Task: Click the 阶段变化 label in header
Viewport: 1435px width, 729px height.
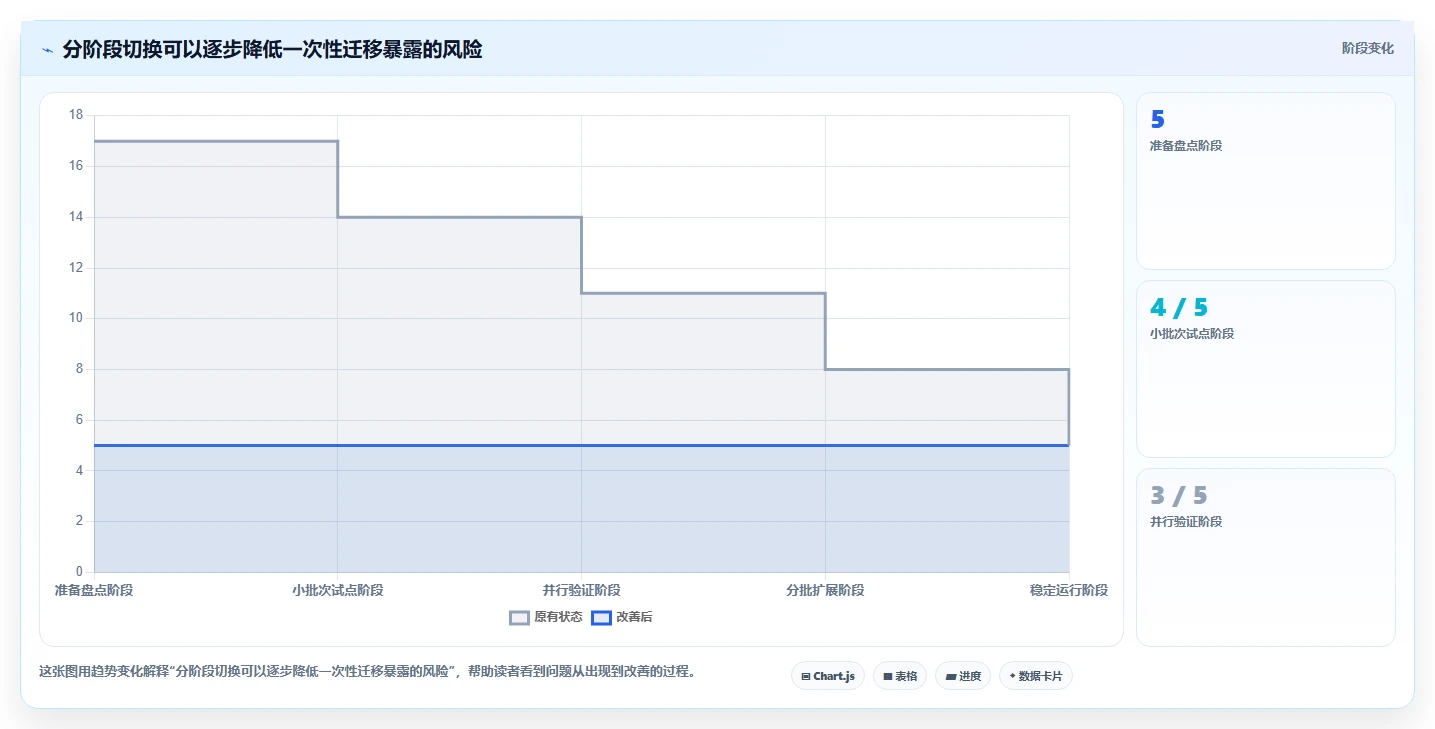Action: coord(1367,48)
